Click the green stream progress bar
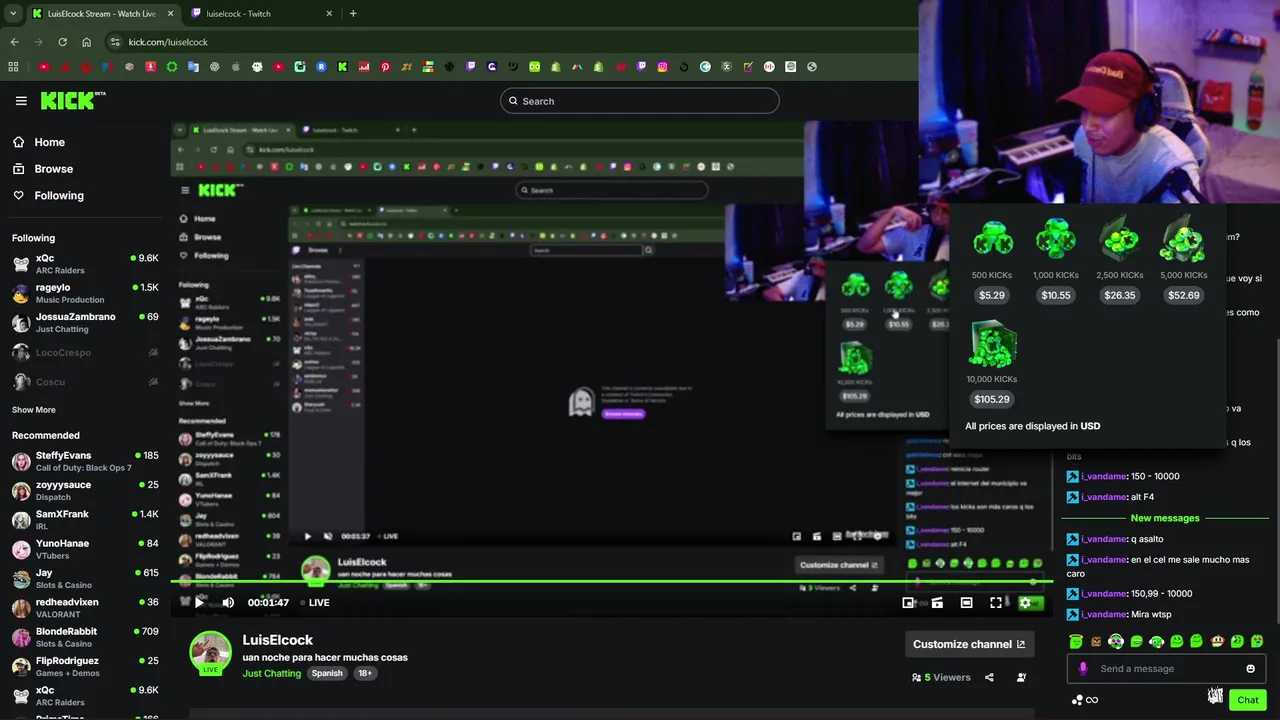1280x720 pixels. pyautogui.click(x=610, y=581)
